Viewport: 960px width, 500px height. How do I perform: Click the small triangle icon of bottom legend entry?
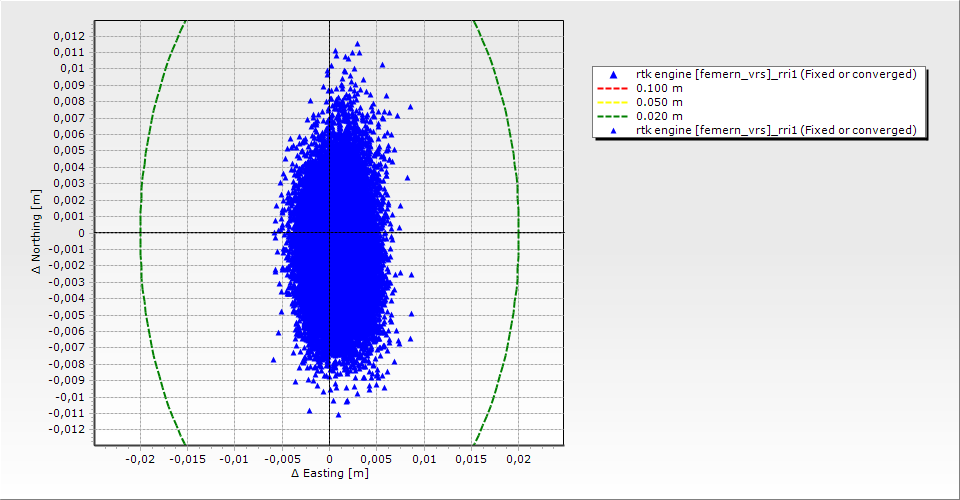pos(614,130)
